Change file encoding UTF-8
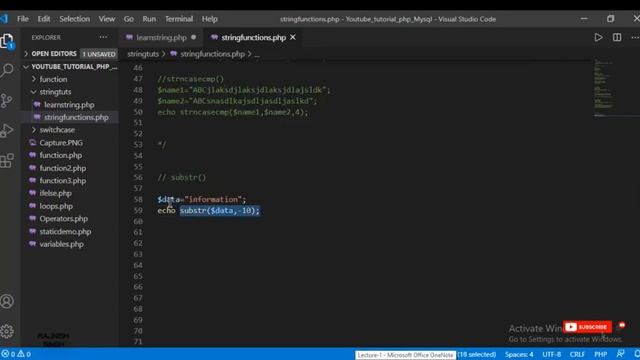 551,354
